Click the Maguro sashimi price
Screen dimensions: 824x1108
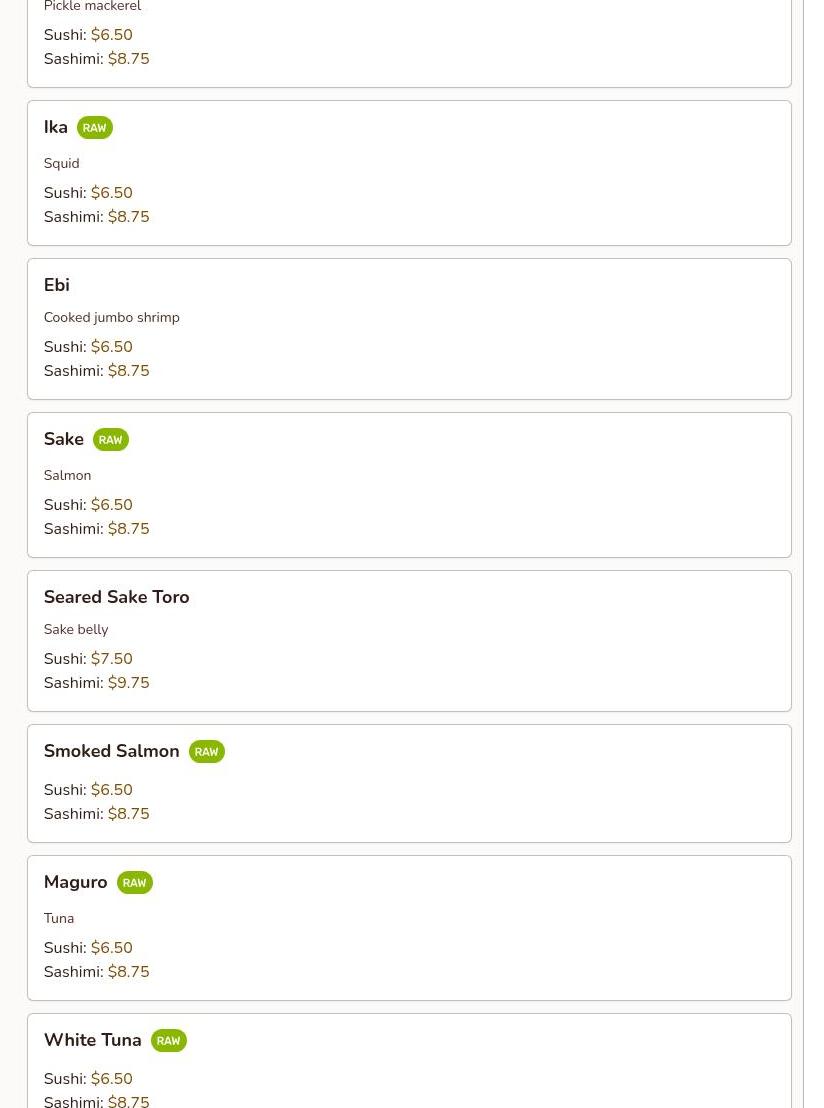point(128,972)
